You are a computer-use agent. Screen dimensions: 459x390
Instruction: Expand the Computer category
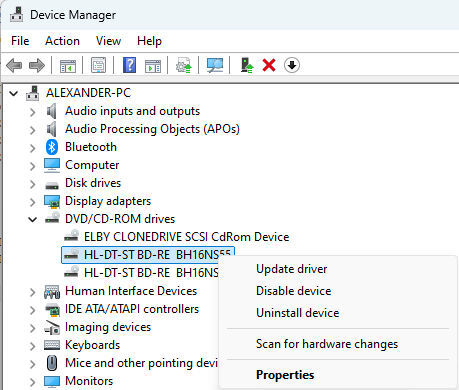point(32,166)
